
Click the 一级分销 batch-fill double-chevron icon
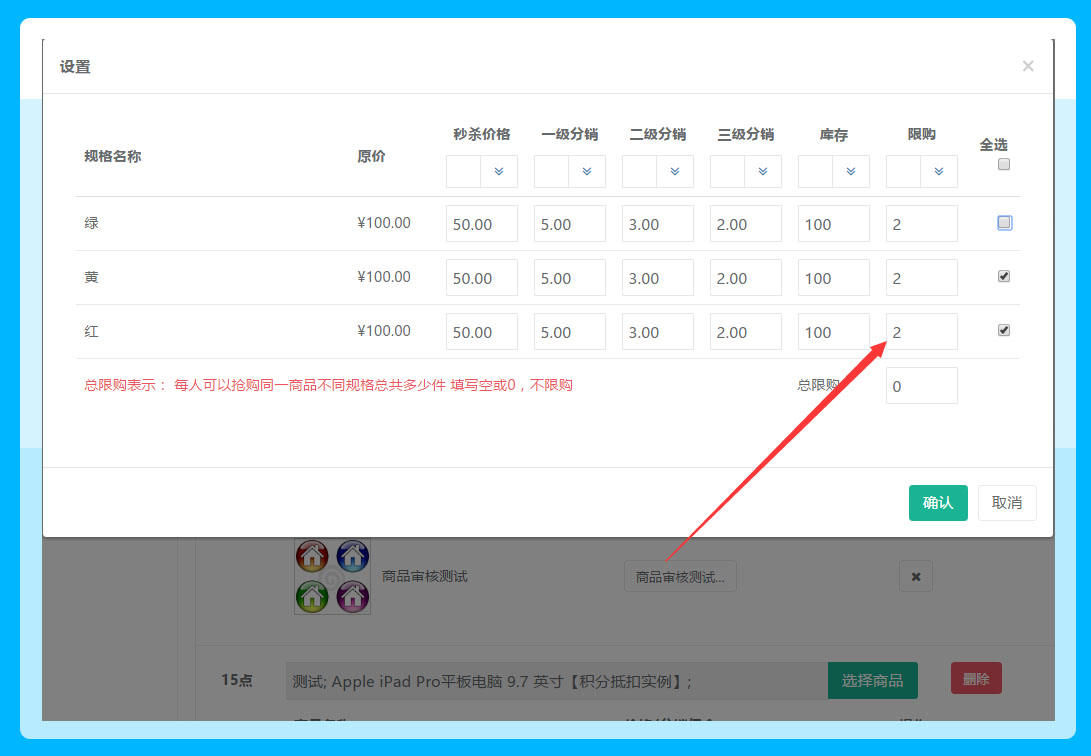(x=587, y=172)
